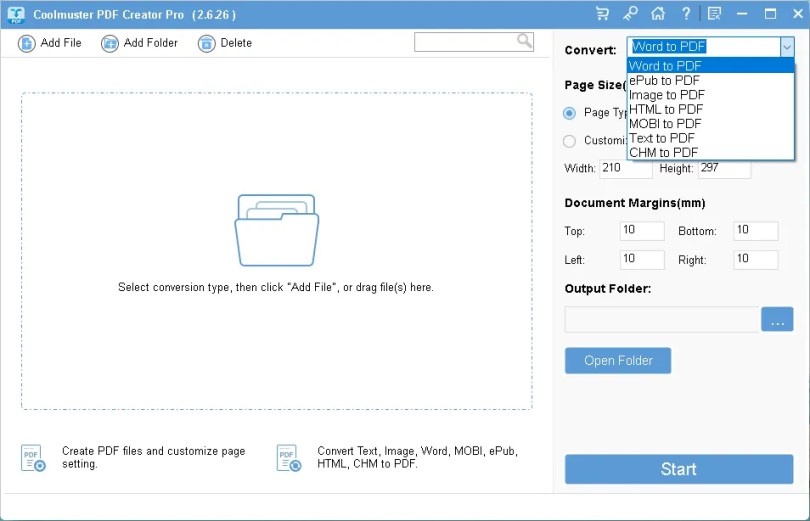Click the Document Margins(mm) heading
The height and width of the screenshot is (521, 810).
point(635,203)
